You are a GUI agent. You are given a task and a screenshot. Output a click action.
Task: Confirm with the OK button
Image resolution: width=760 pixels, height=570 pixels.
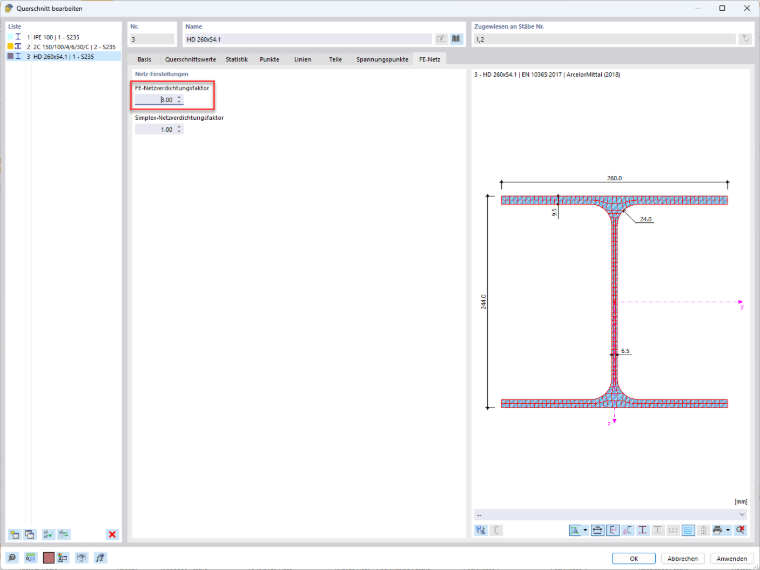[633, 558]
